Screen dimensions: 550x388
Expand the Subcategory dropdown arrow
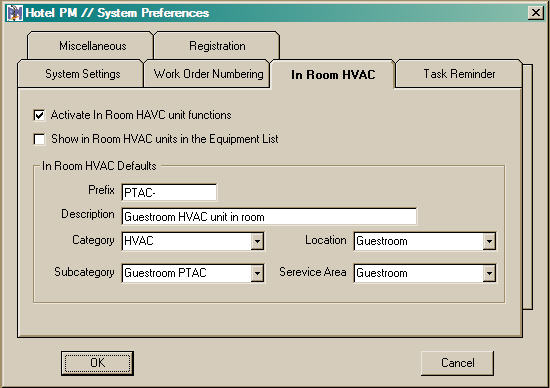[257, 273]
